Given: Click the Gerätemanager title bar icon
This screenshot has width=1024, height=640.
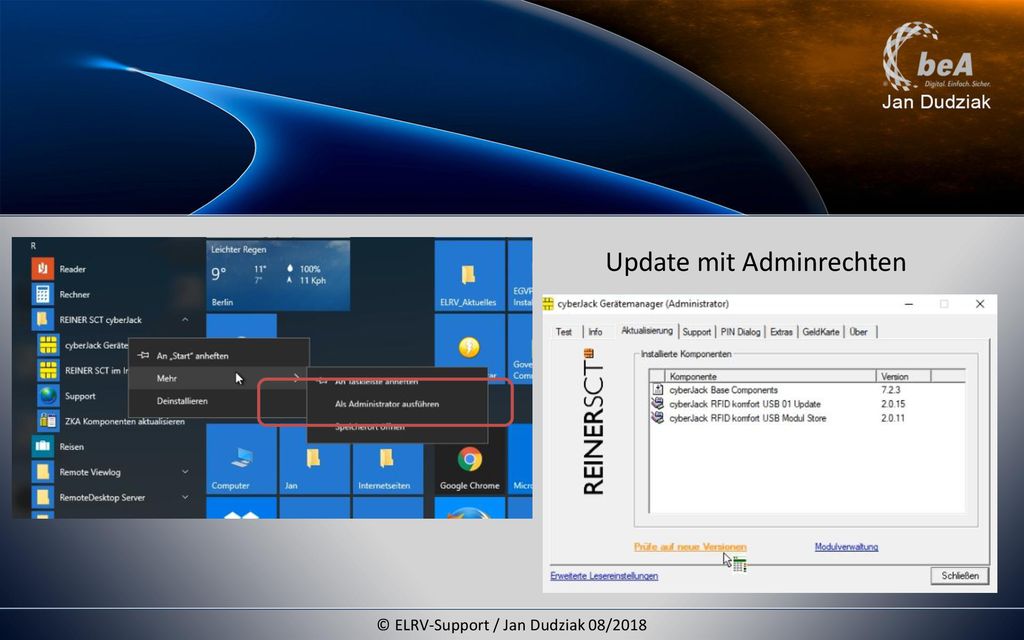Looking at the screenshot, I should [548, 304].
